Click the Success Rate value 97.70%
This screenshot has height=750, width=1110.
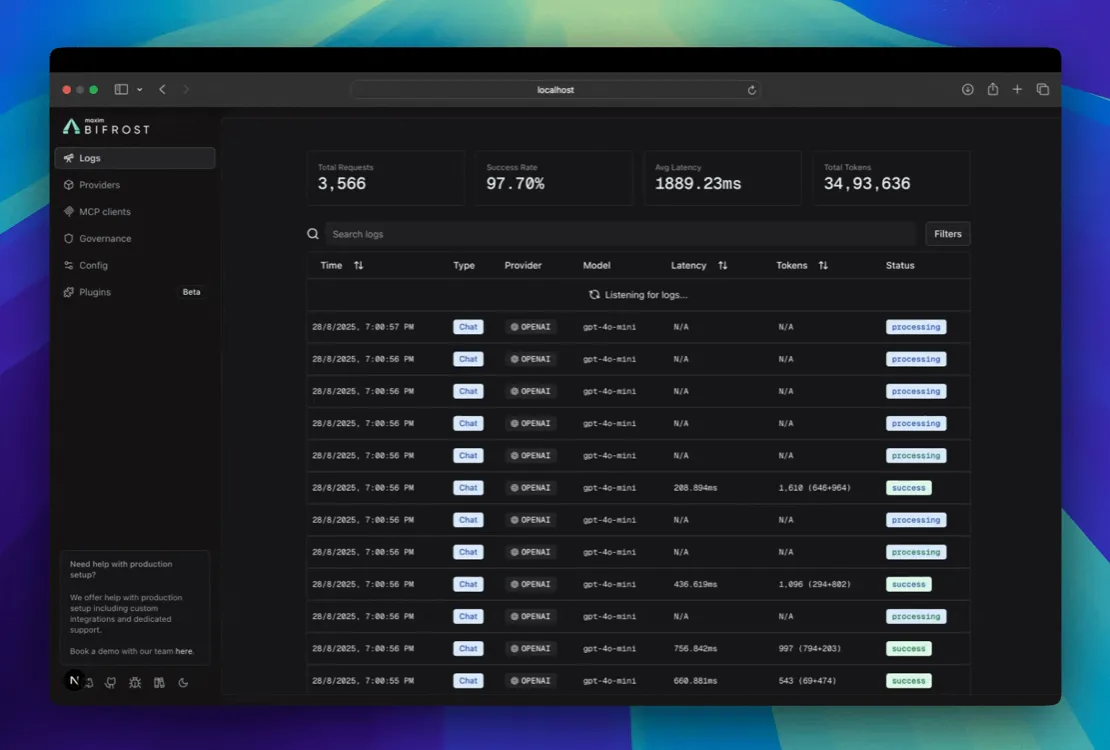[x=515, y=183]
